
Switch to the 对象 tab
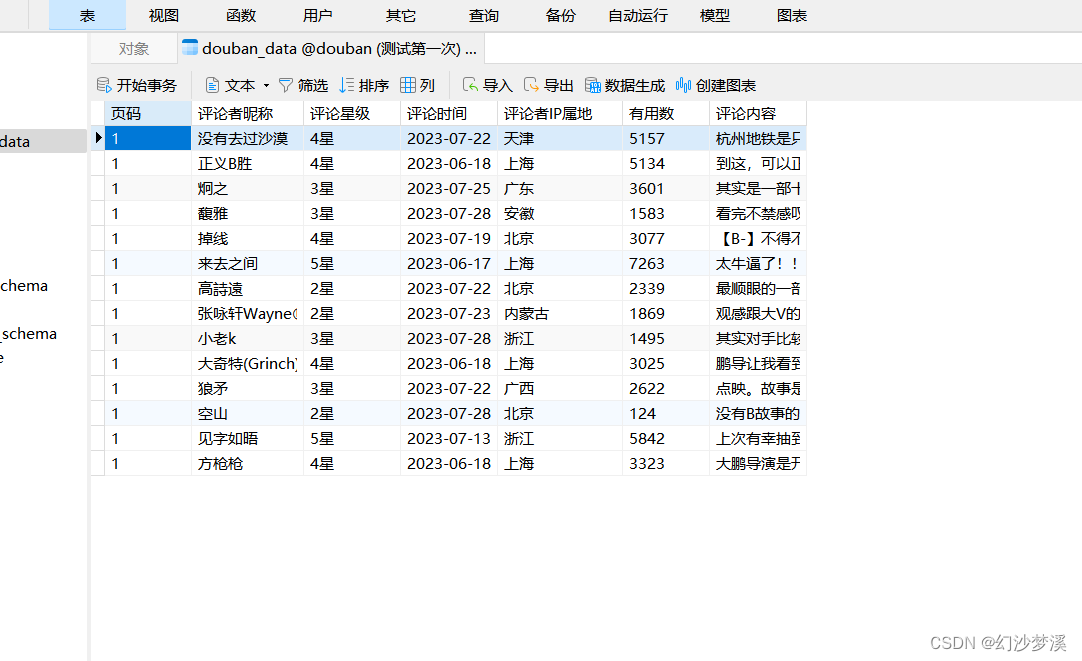(x=131, y=48)
